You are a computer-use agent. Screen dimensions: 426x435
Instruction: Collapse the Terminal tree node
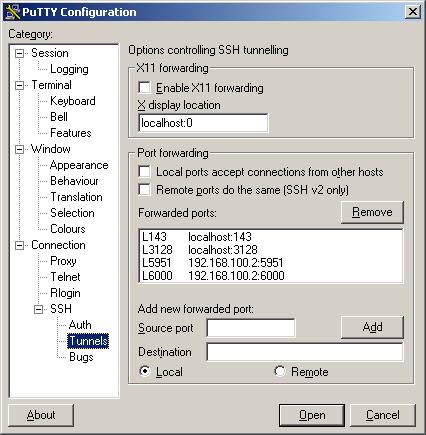20,85
